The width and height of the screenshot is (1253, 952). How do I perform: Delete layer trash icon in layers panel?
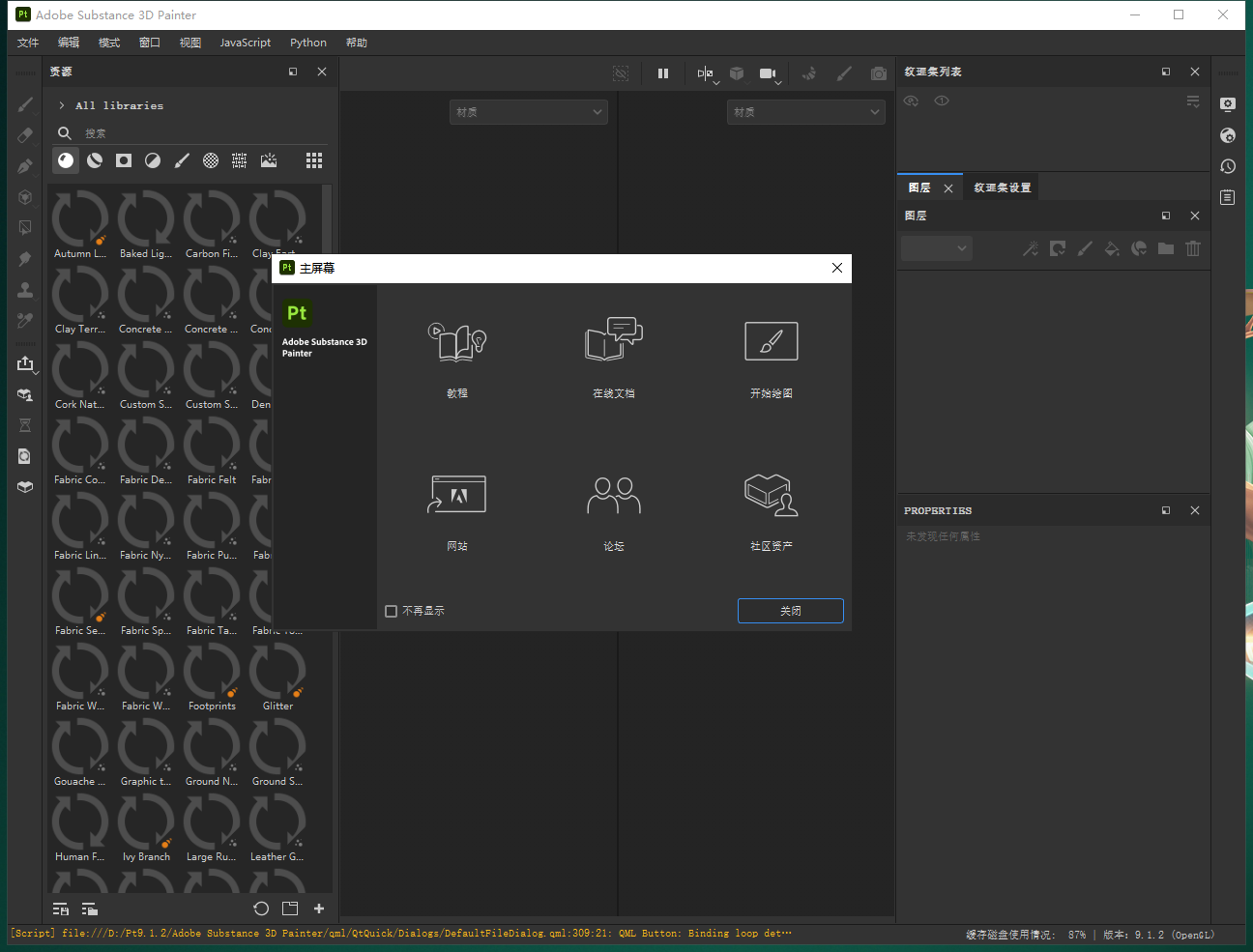coord(1193,248)
